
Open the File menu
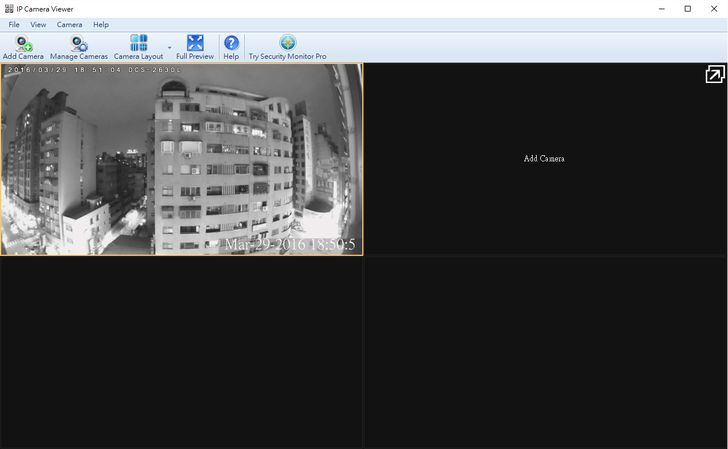14,25
